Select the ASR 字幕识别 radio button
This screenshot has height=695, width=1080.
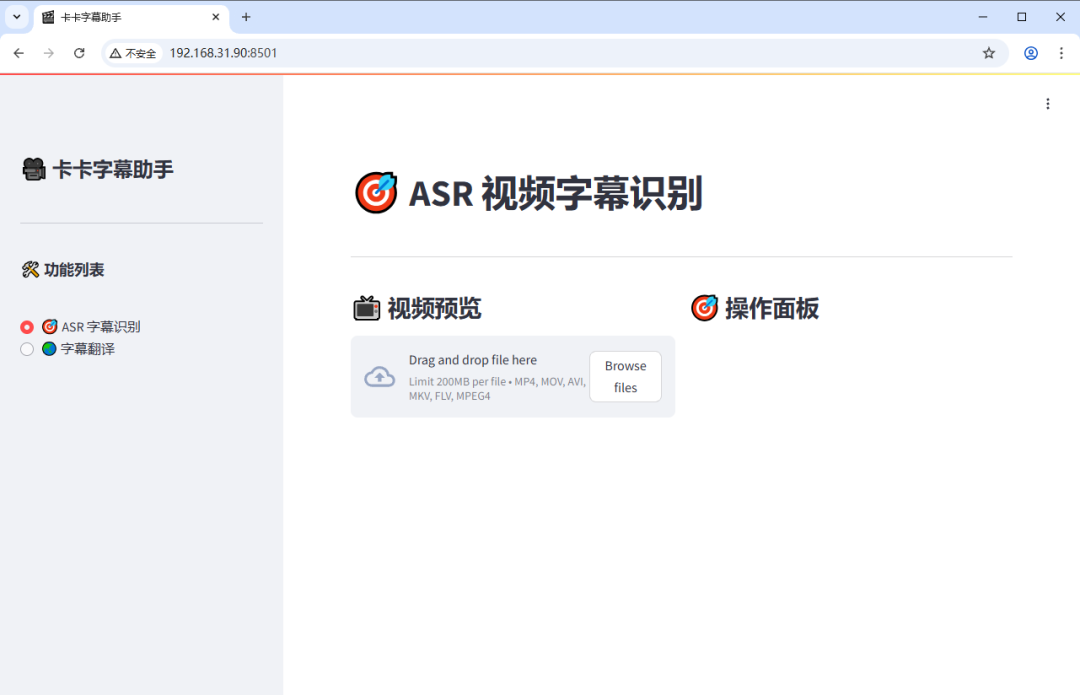tap(27, 326)
